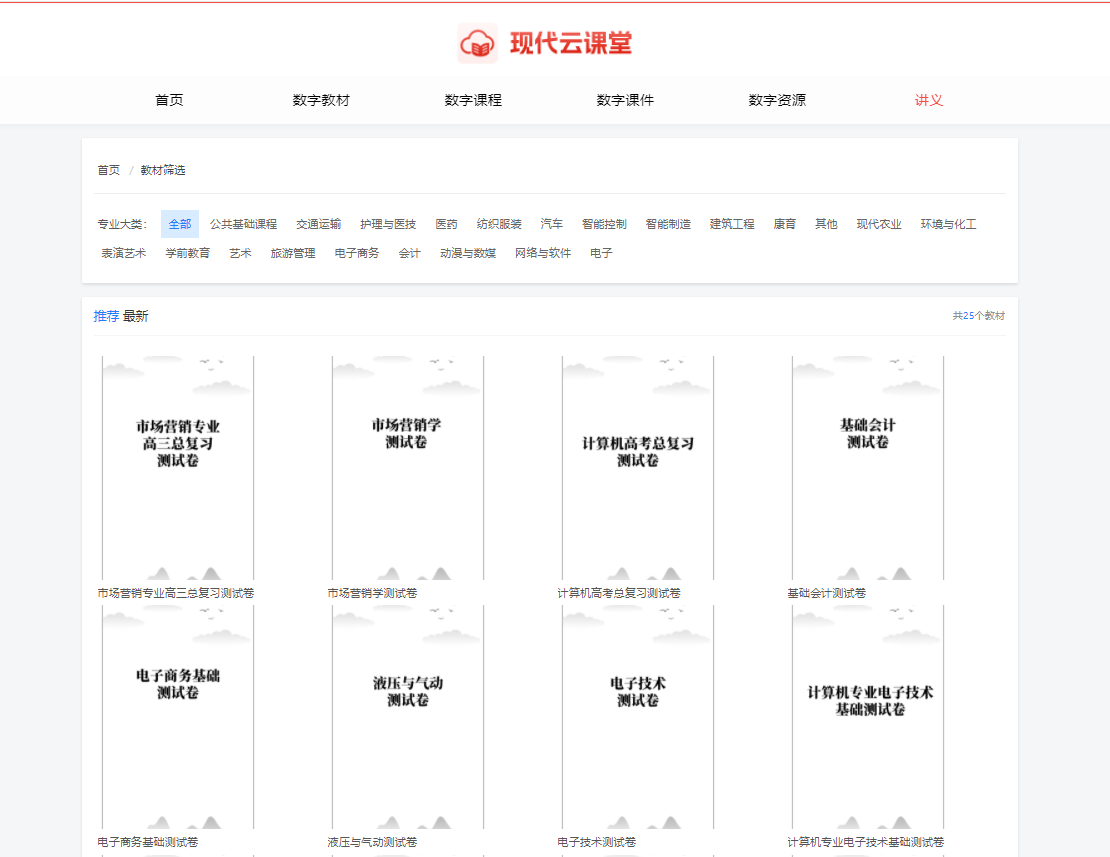Screen dimensions: 1110x857
Task: Open the 数字资源 navigation item
Action: point(777,100)
